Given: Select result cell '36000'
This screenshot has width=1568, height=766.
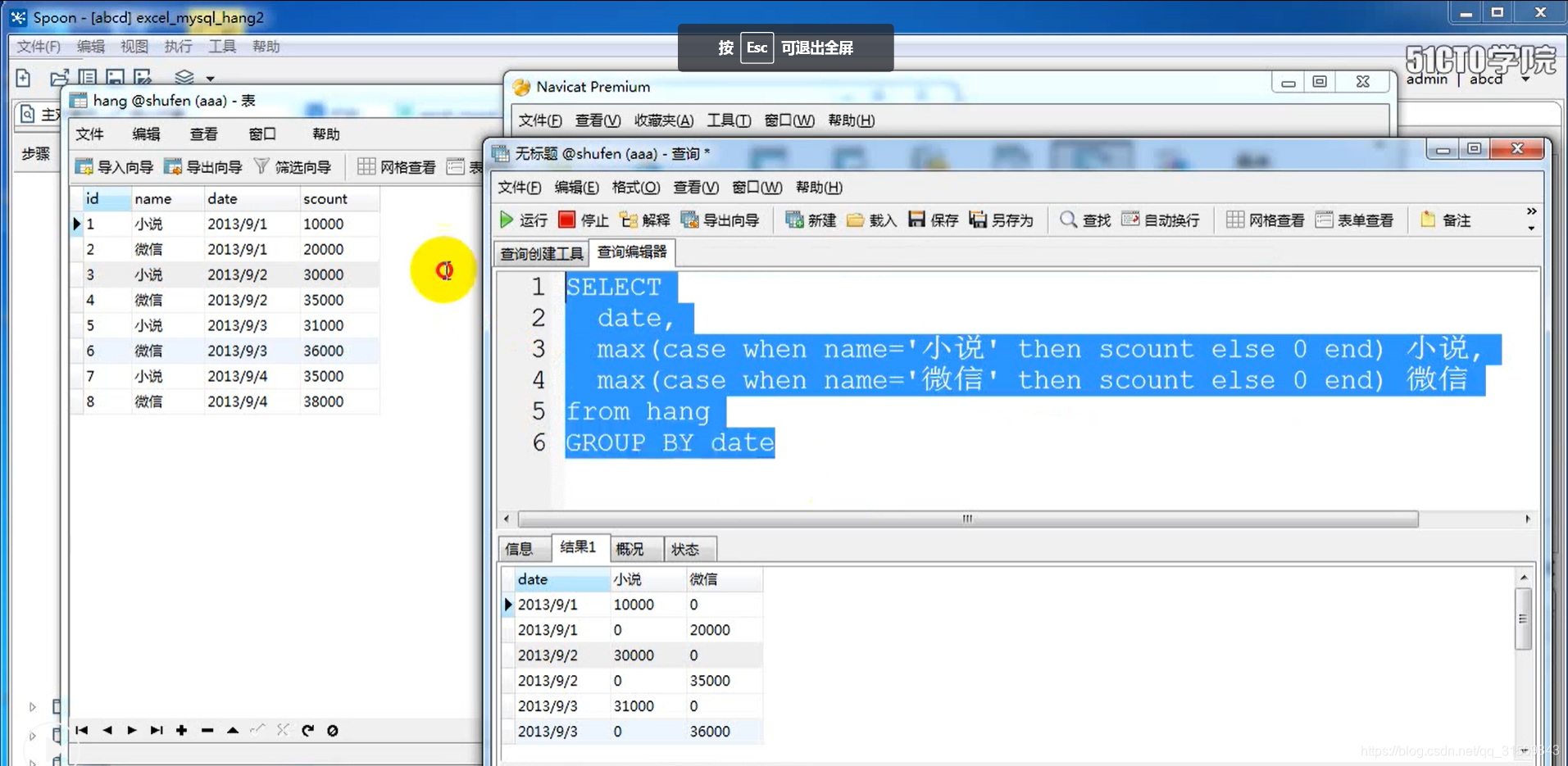Looking at the screenshot, I should (x=724, y=731).
